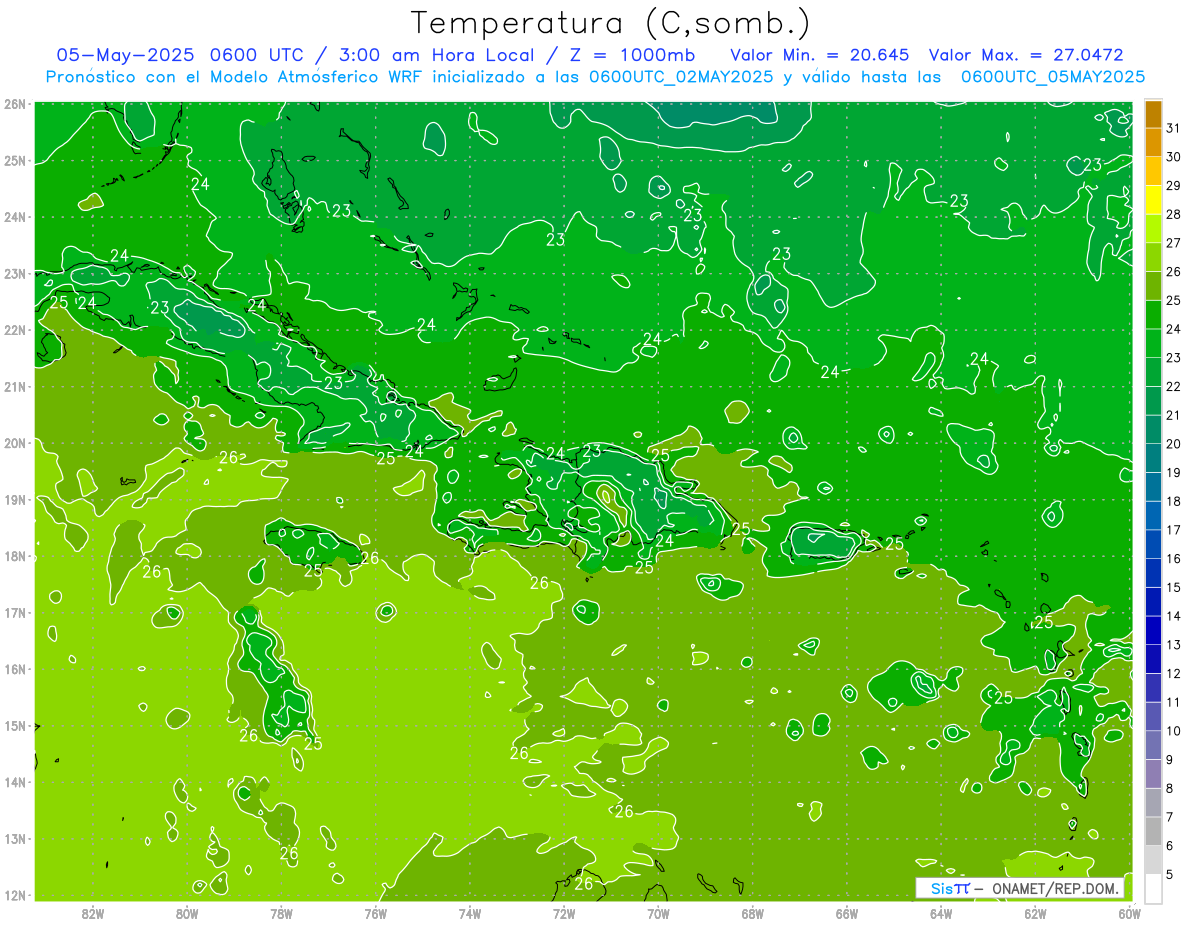Click the "80W" longitude axis label
This screenshot has width=1200, height=927.
coord(187,914)
